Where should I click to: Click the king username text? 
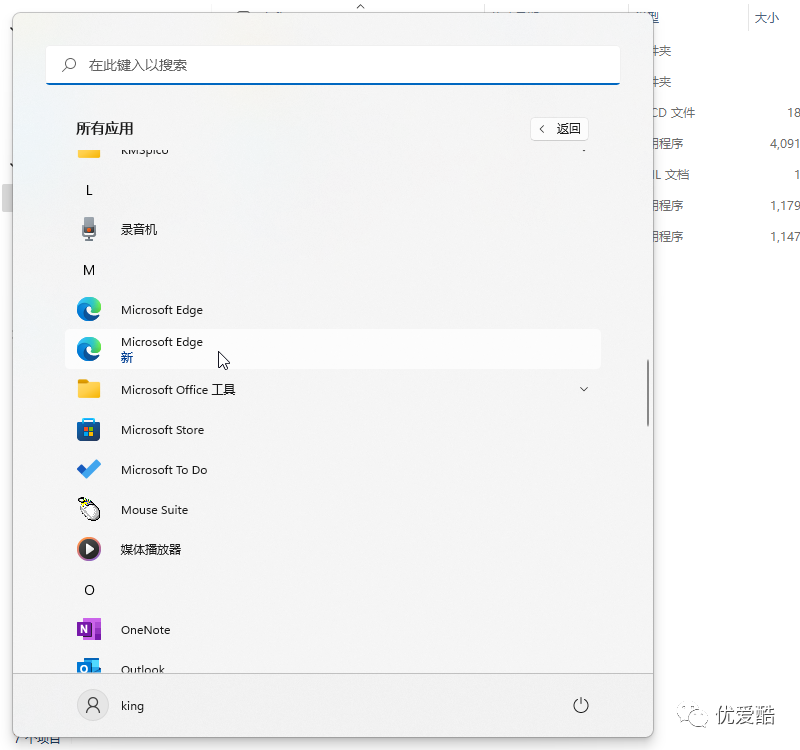click(132, 706)
